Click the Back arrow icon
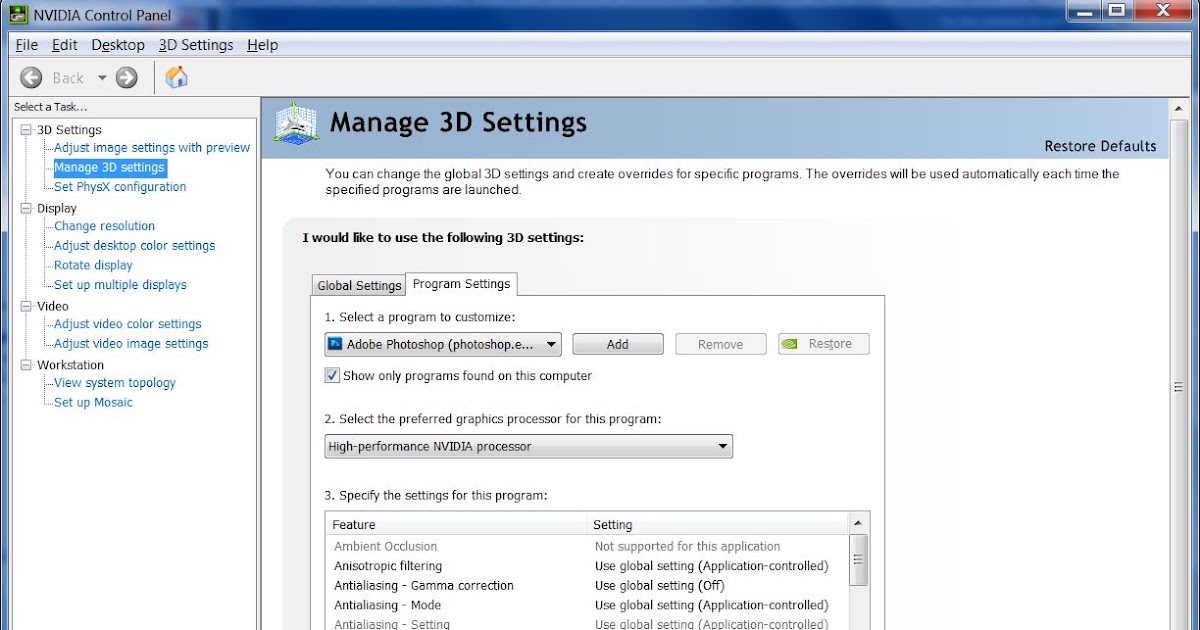1200x630 pixels. 31,77
